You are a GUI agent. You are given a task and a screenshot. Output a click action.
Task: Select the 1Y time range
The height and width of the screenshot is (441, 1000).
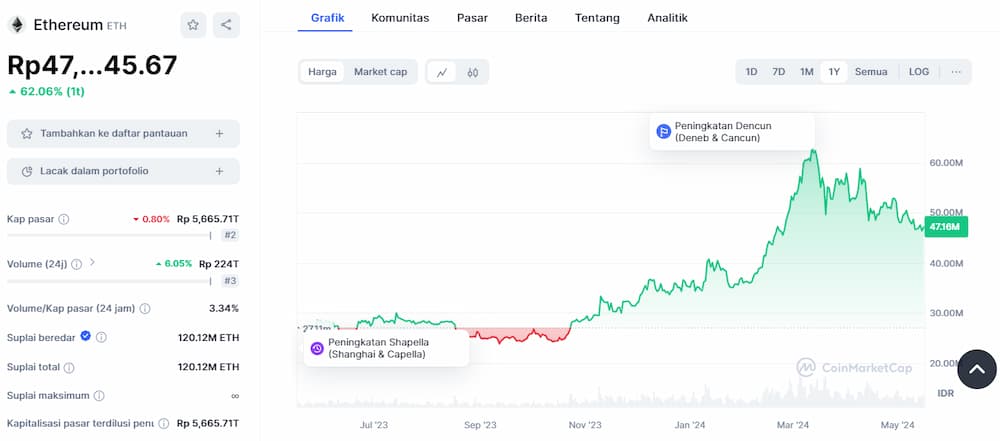click(x=834, y=72)
